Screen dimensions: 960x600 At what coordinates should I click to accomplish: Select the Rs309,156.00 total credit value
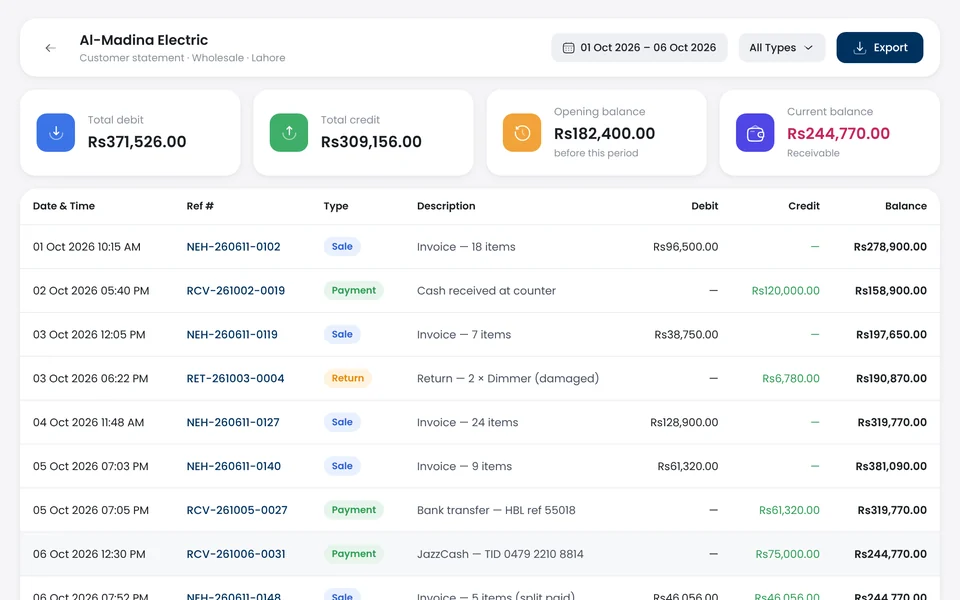(x=371, y=142)
